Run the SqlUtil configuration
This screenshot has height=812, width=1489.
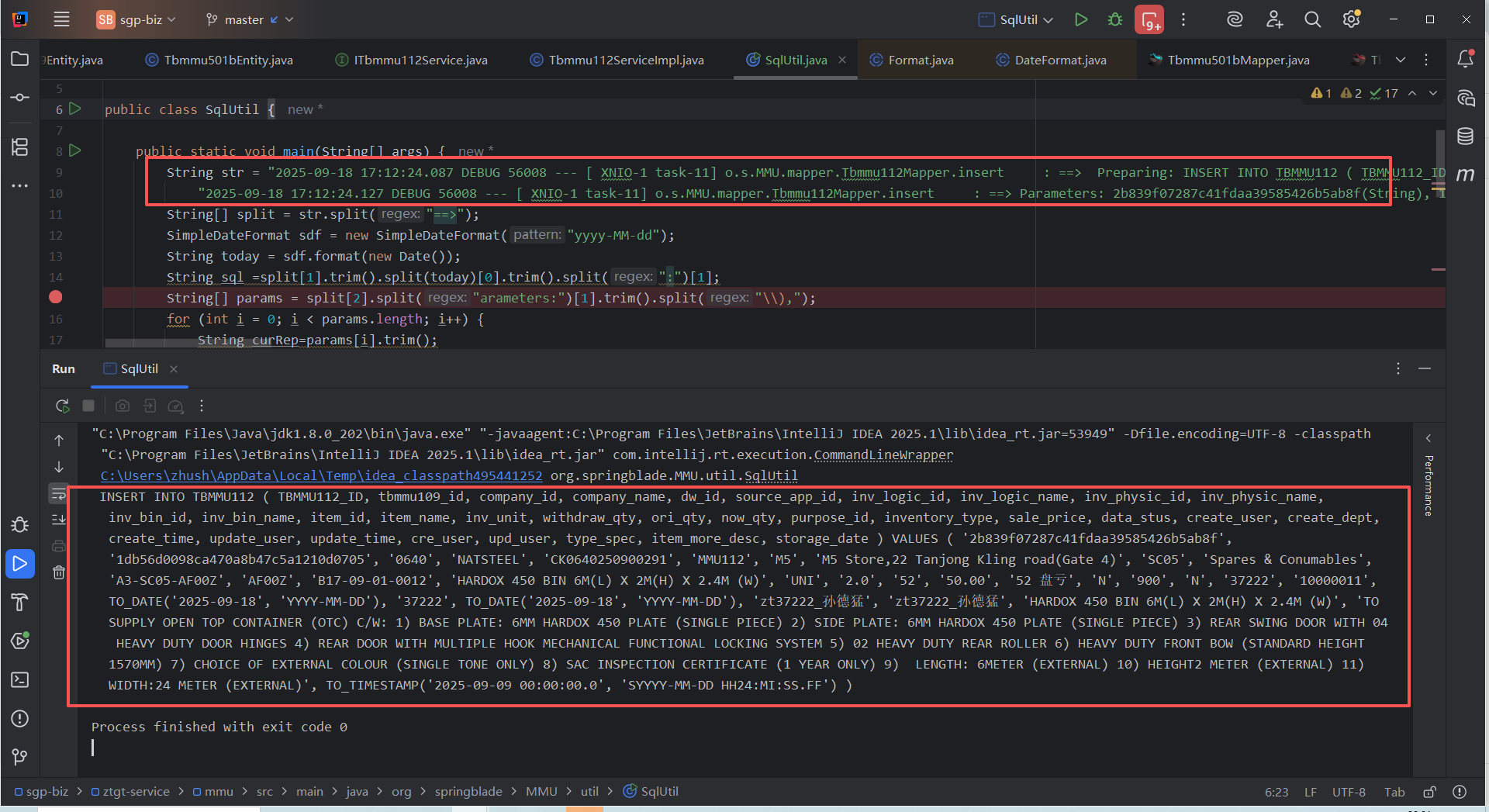coord(1081,19)
